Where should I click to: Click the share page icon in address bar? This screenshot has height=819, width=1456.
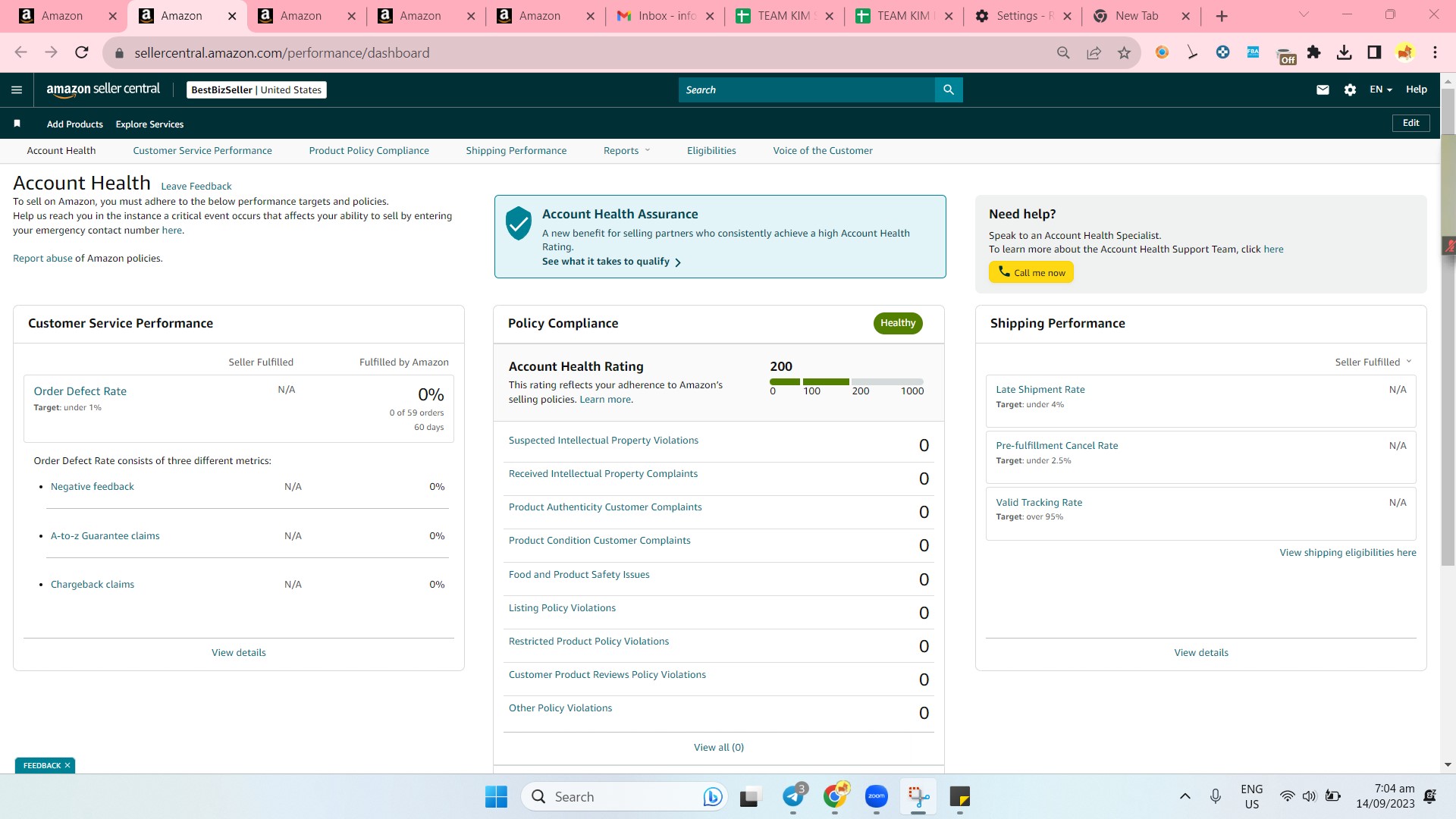[1094, 52]
